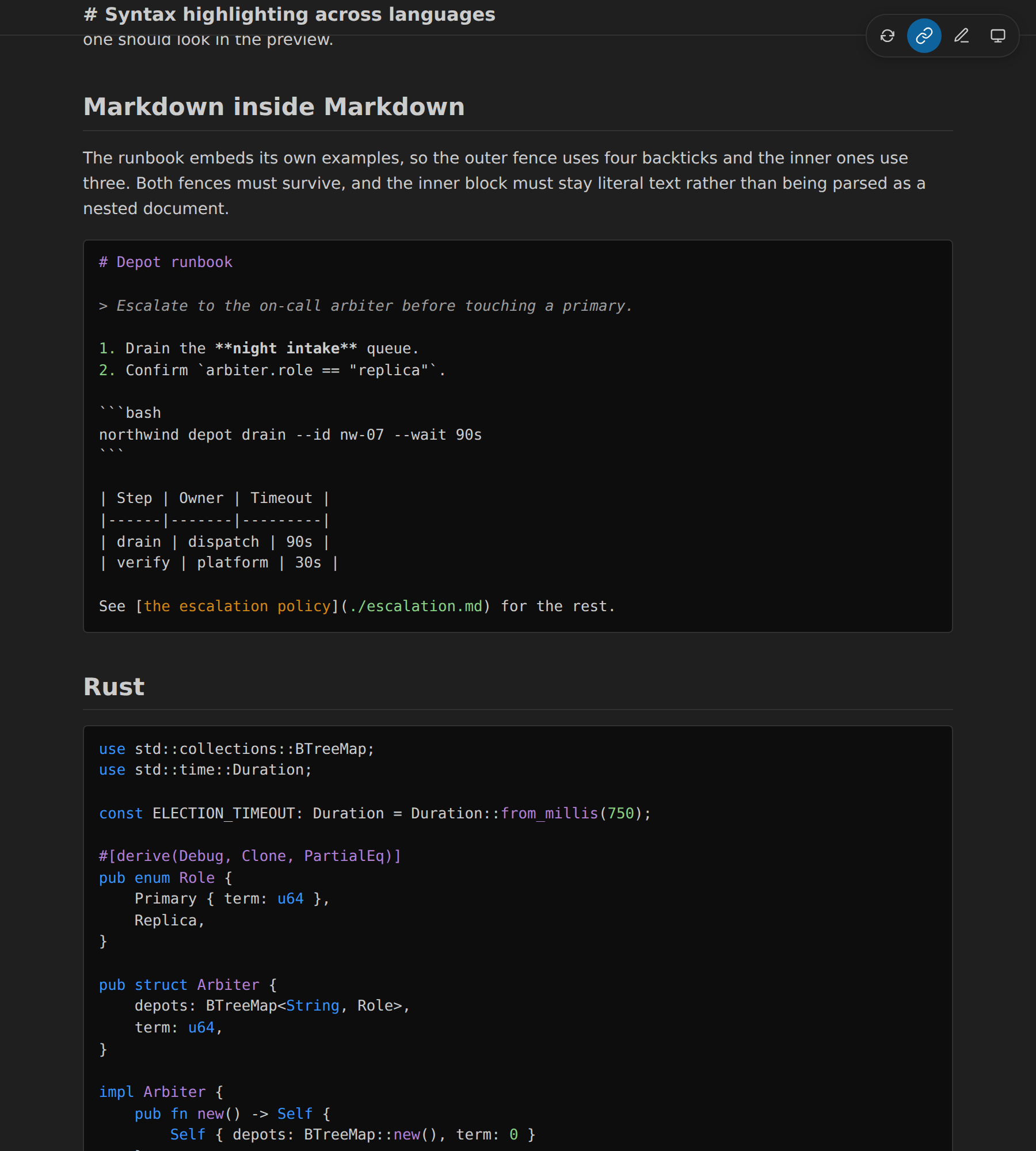Click the "| Step | Owner | Timeout |" table header row
Image resolution: width=1036 pixels, height=1151 pixels.
pyautogui.click(x=215, y=498)
